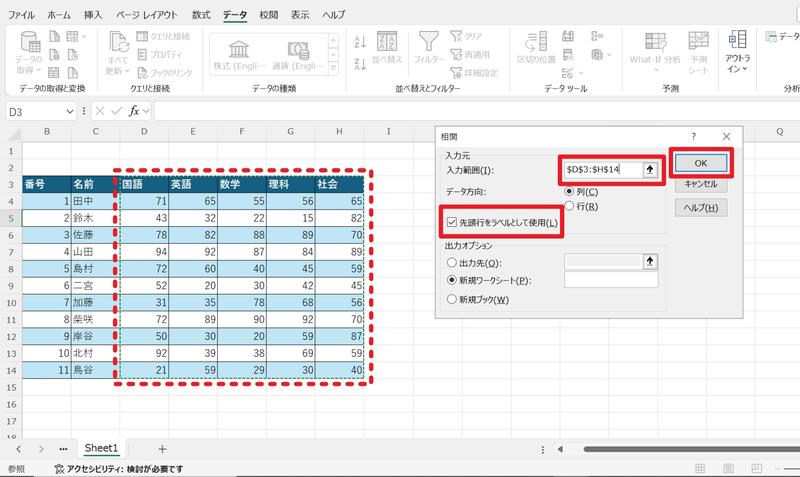Click 再適用 (Reapply) filter
800x477 pixels.
[x=470, y=55]
